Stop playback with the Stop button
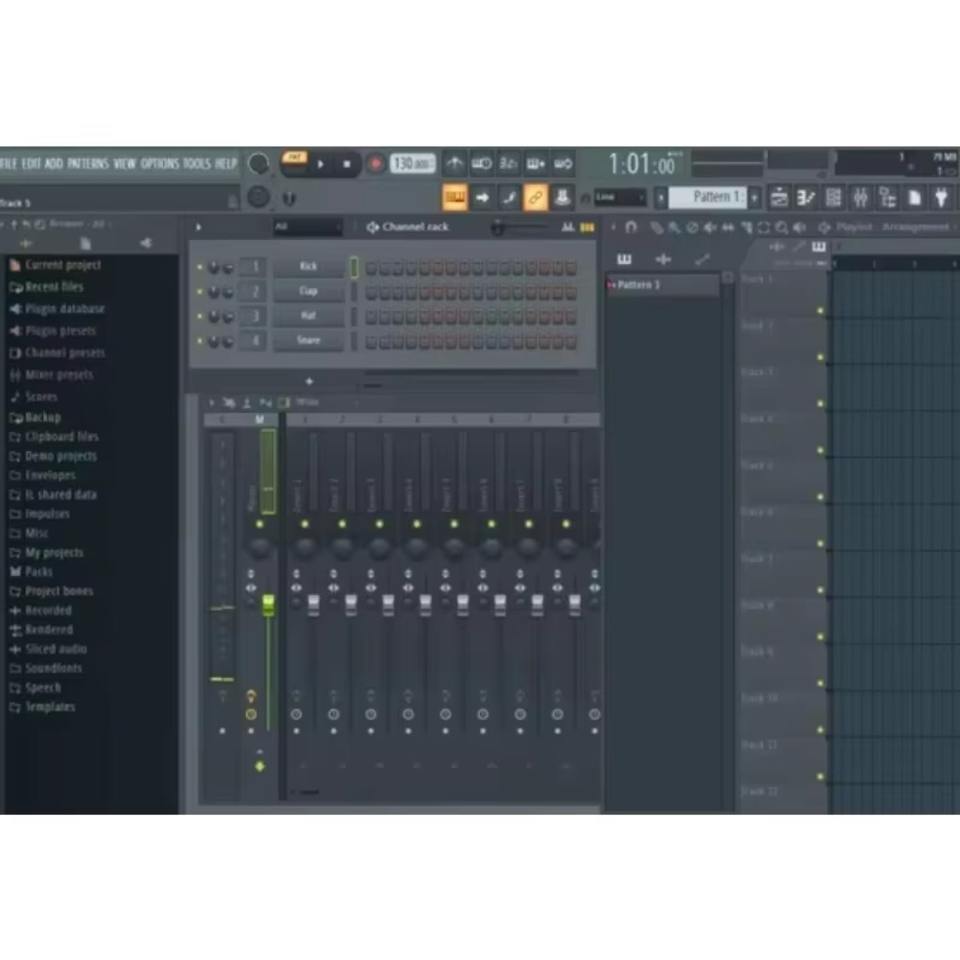This screenshot has width=960, height=960. [x=347, y=164]
